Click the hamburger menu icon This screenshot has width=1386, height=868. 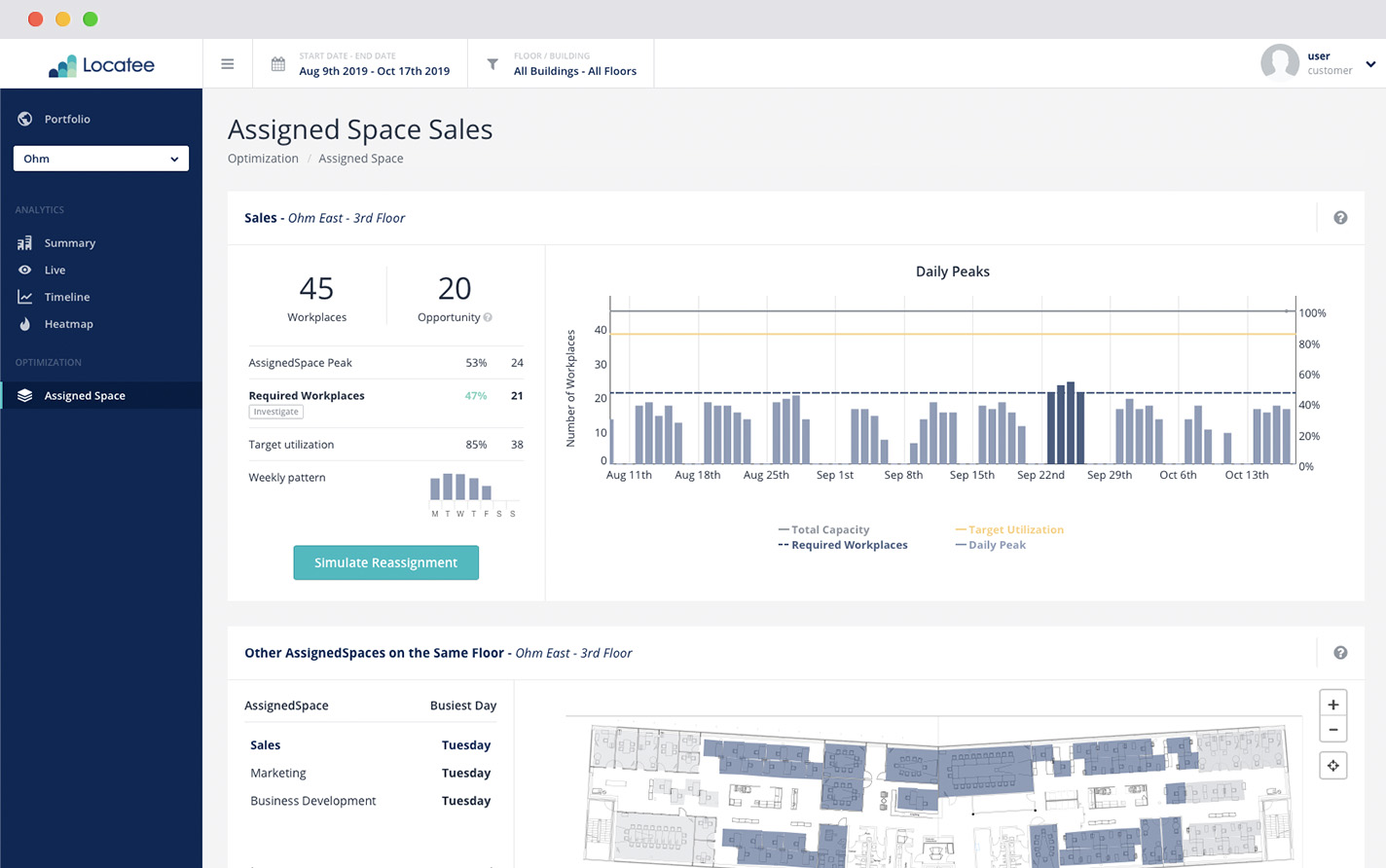[x=227, y=64]
